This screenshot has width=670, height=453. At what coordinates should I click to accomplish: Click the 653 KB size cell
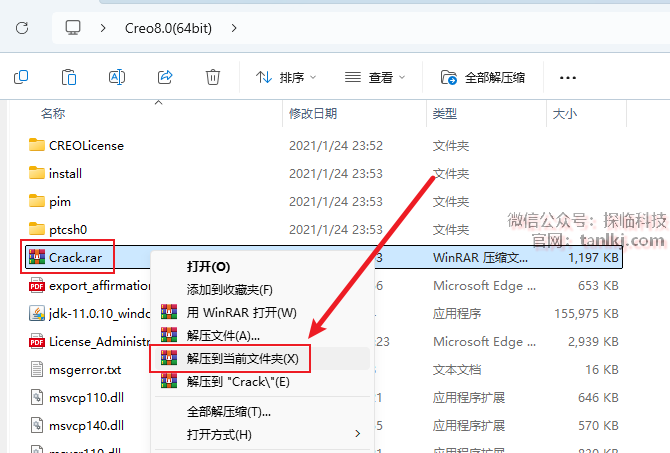click(598, 285)
